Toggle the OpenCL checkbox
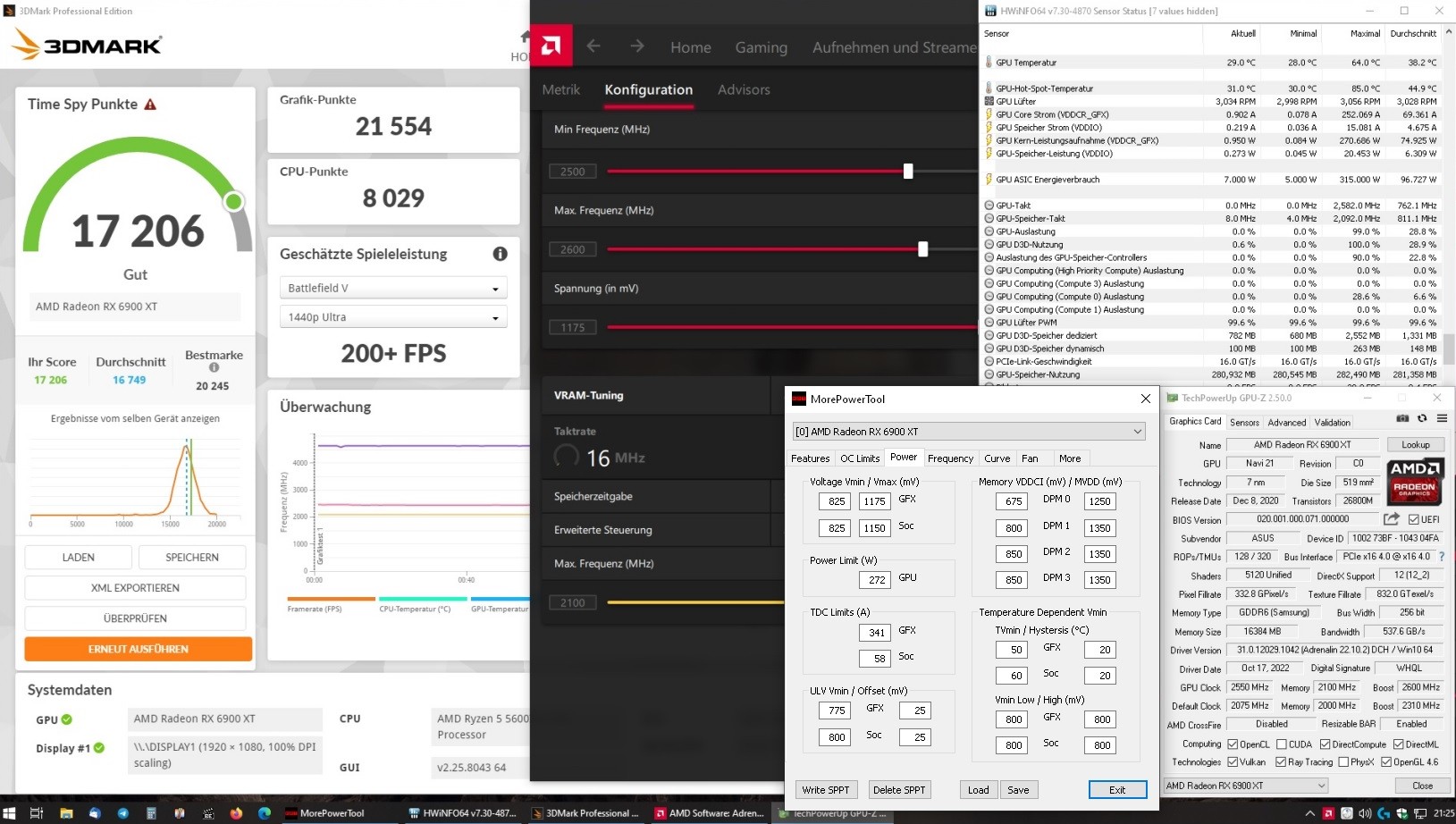 (x=1233, y=744)
